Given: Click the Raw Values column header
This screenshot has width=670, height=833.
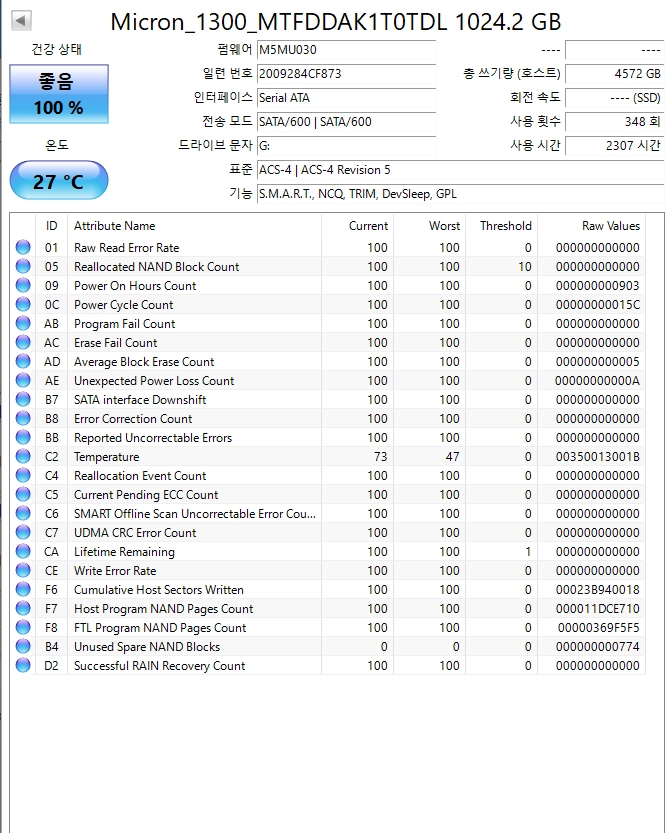Looking at the screenshot, I should 592,226.
